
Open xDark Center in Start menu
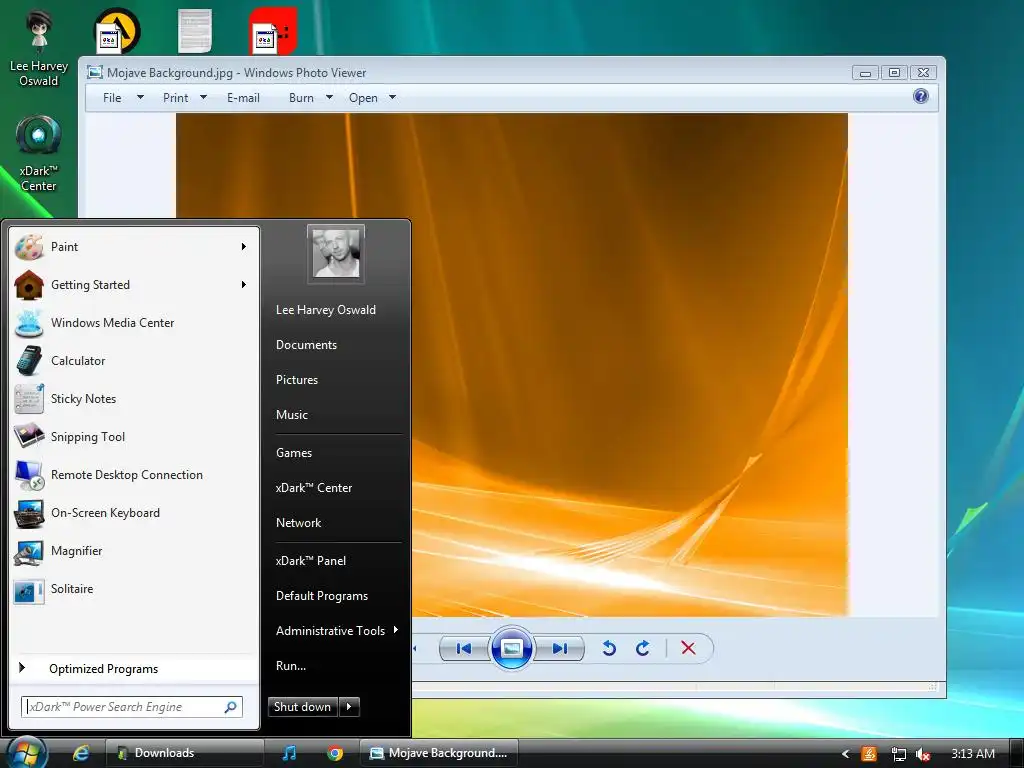point(314,488)
